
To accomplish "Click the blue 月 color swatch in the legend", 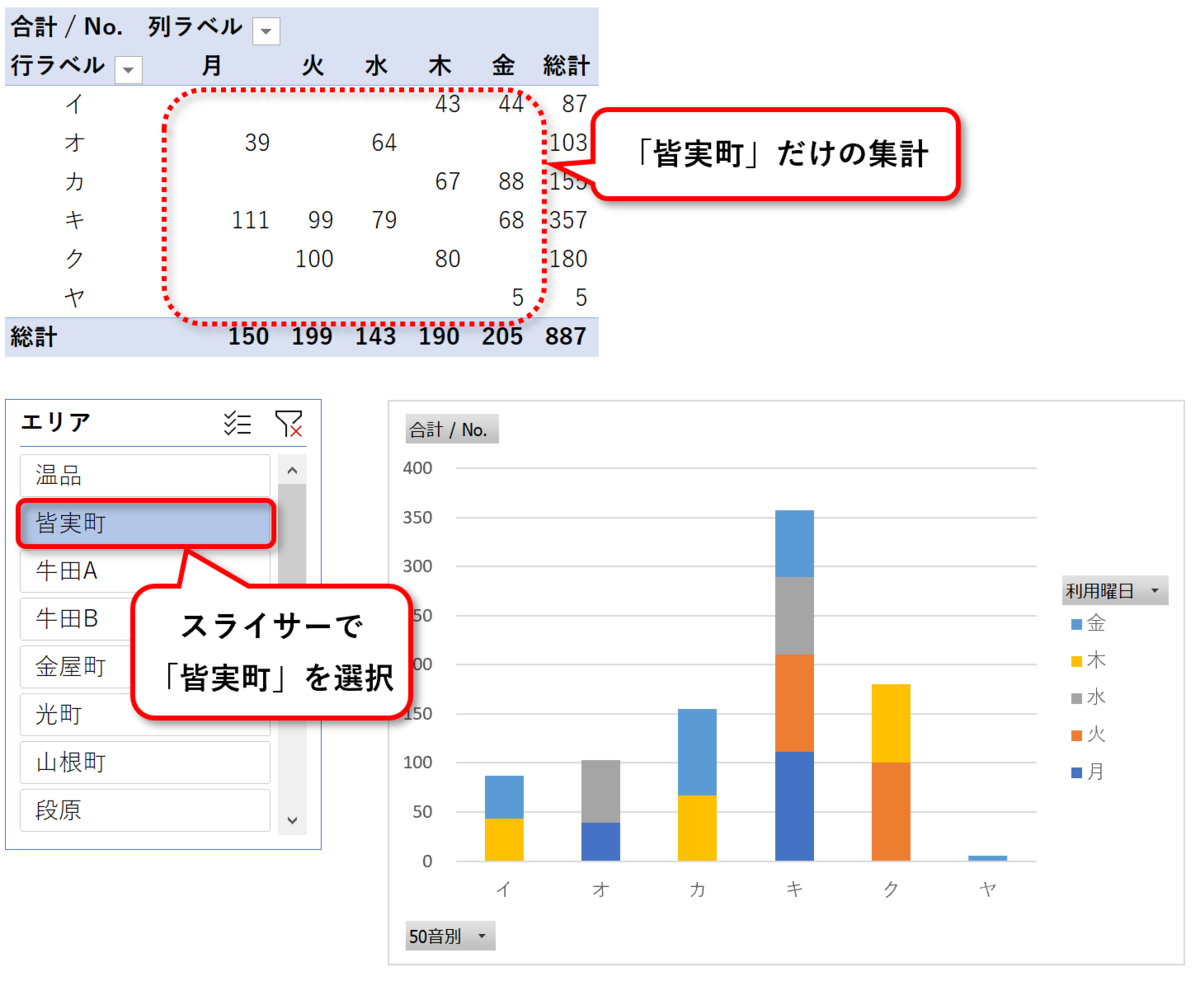I will pyautogui.click(x=1078, y=771).
